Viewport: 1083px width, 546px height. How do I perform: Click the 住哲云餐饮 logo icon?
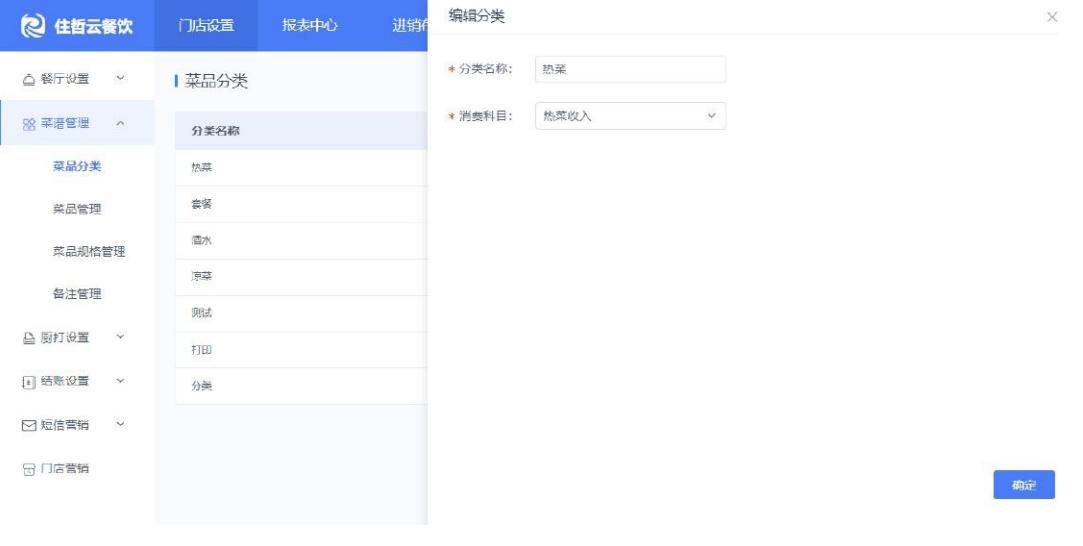[32, 26]
